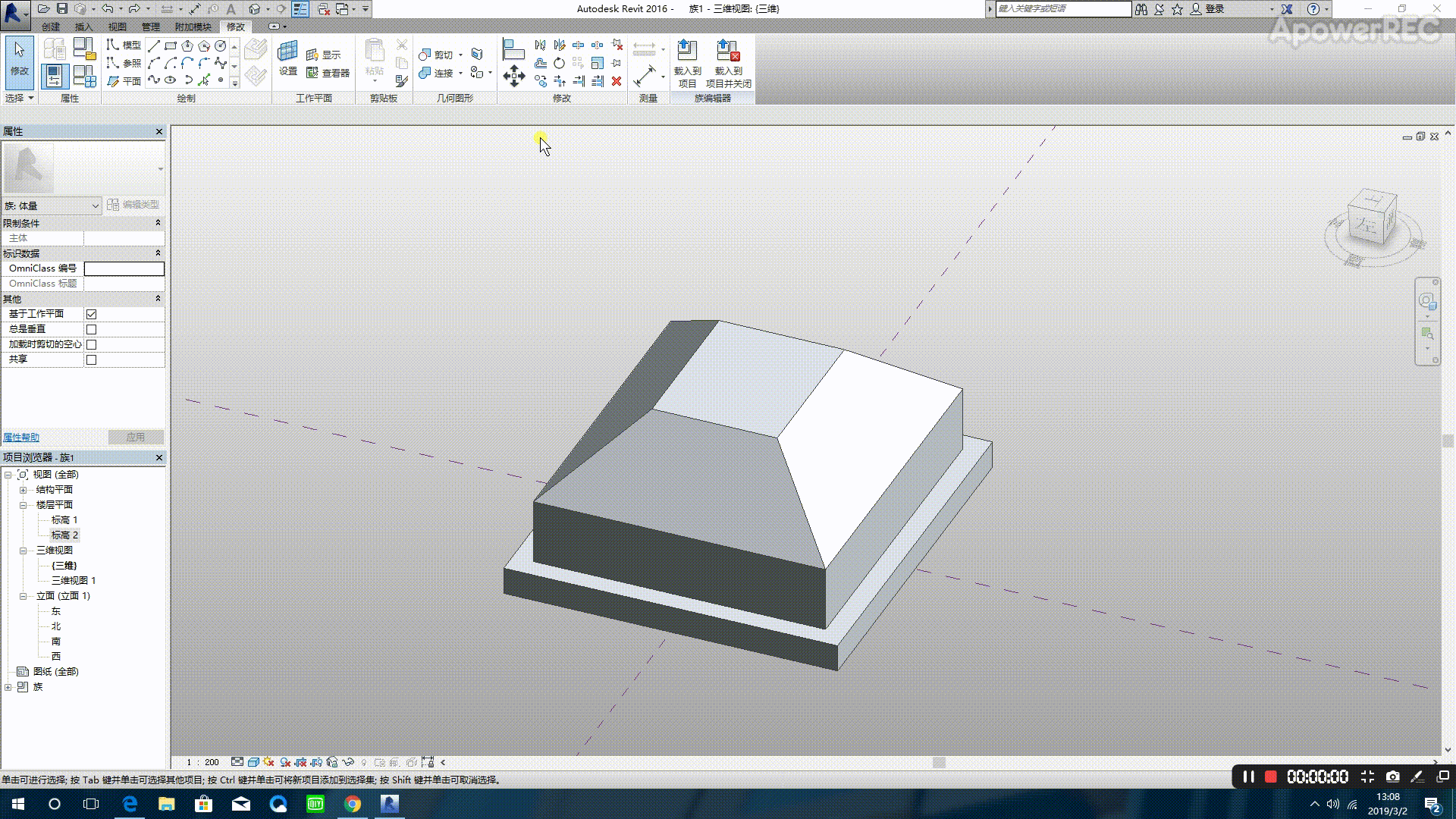The height and width of the screenshot is (819, 1456).
Task: Uncheck the 基于工作平面 checkbox
Action: pos(92,314)
